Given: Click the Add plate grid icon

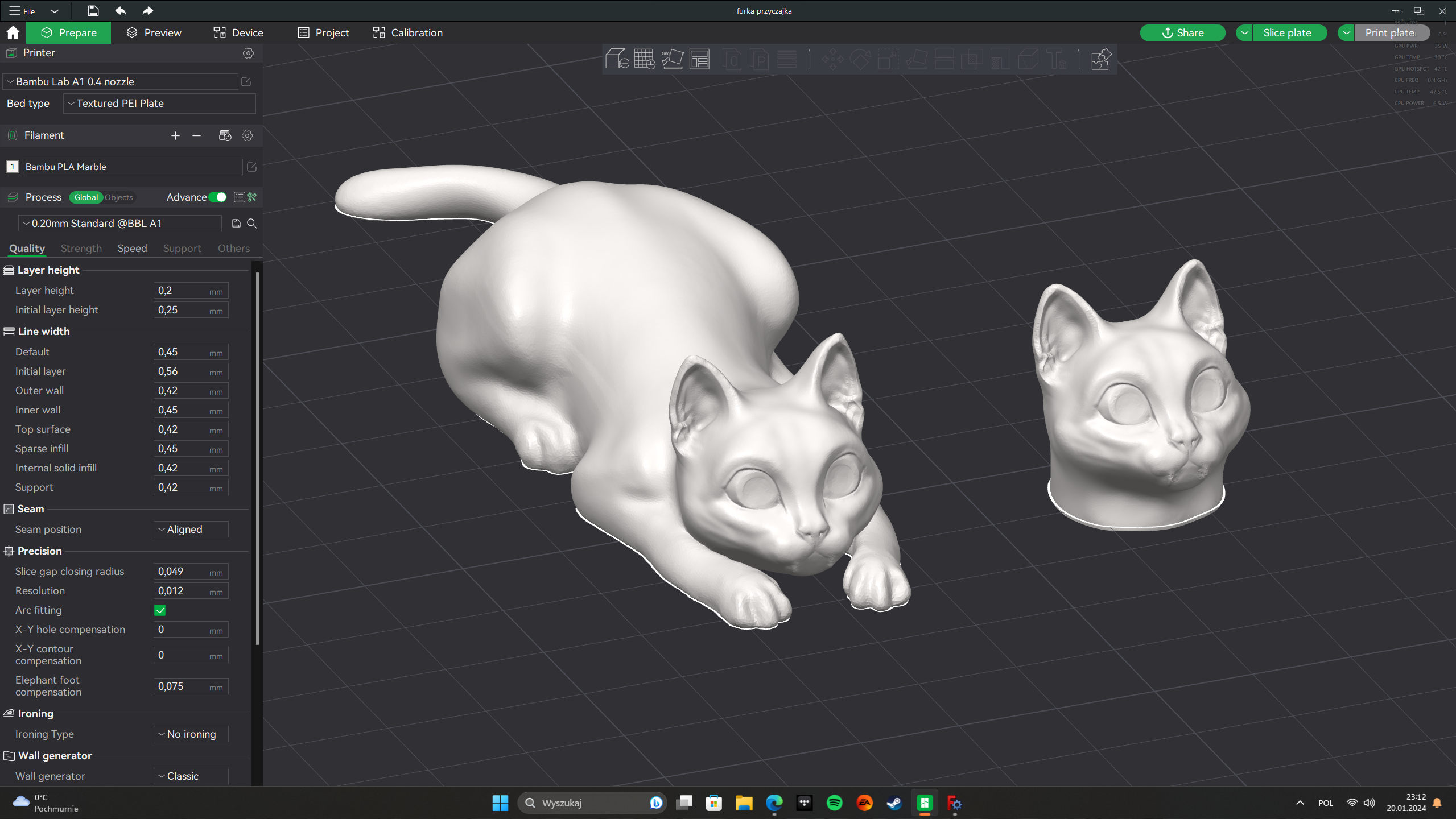Looking at the screenshot, I should click(x=645, y=59).
